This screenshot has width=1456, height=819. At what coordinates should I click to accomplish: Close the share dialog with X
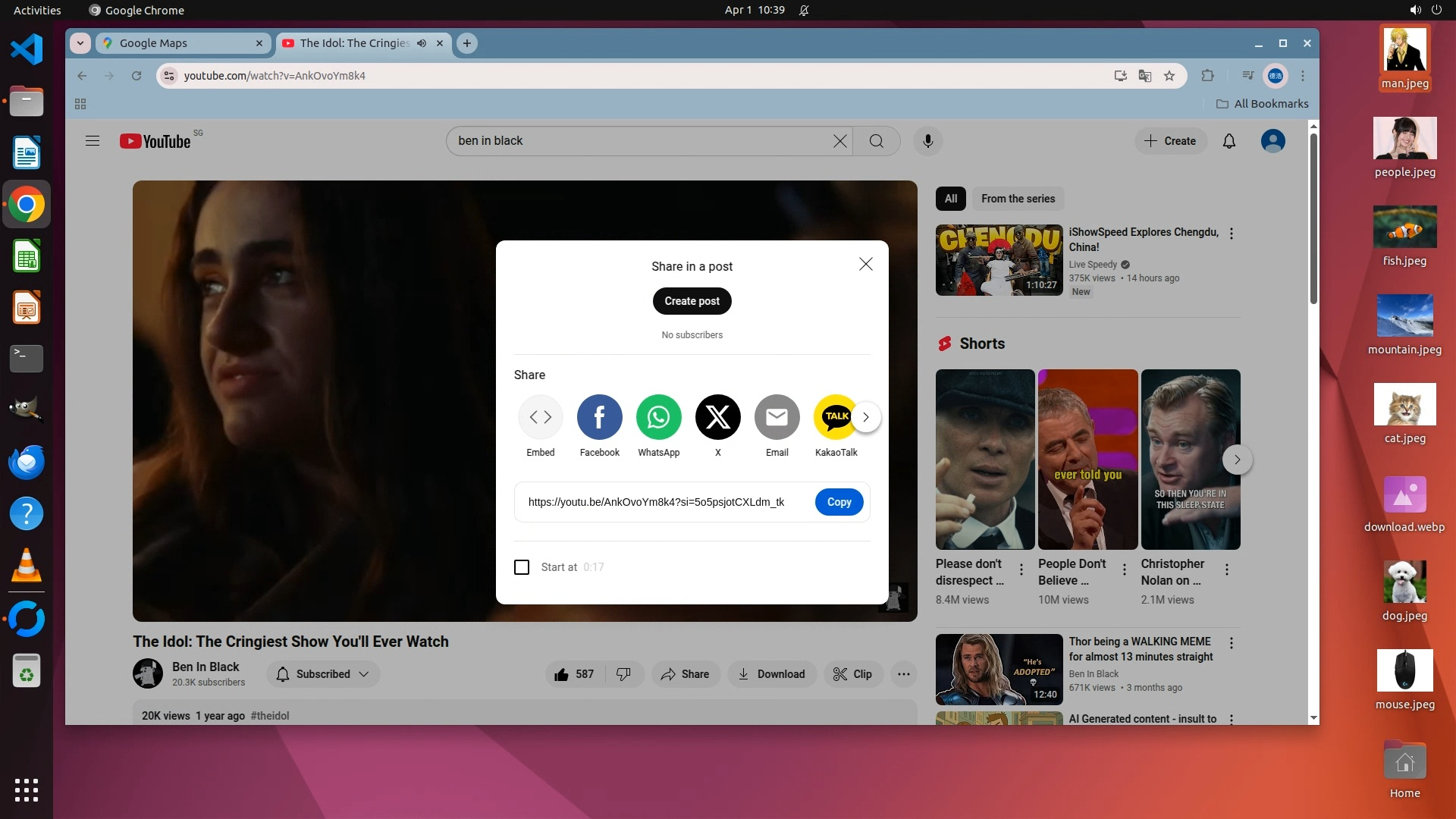tap(865, 264)
